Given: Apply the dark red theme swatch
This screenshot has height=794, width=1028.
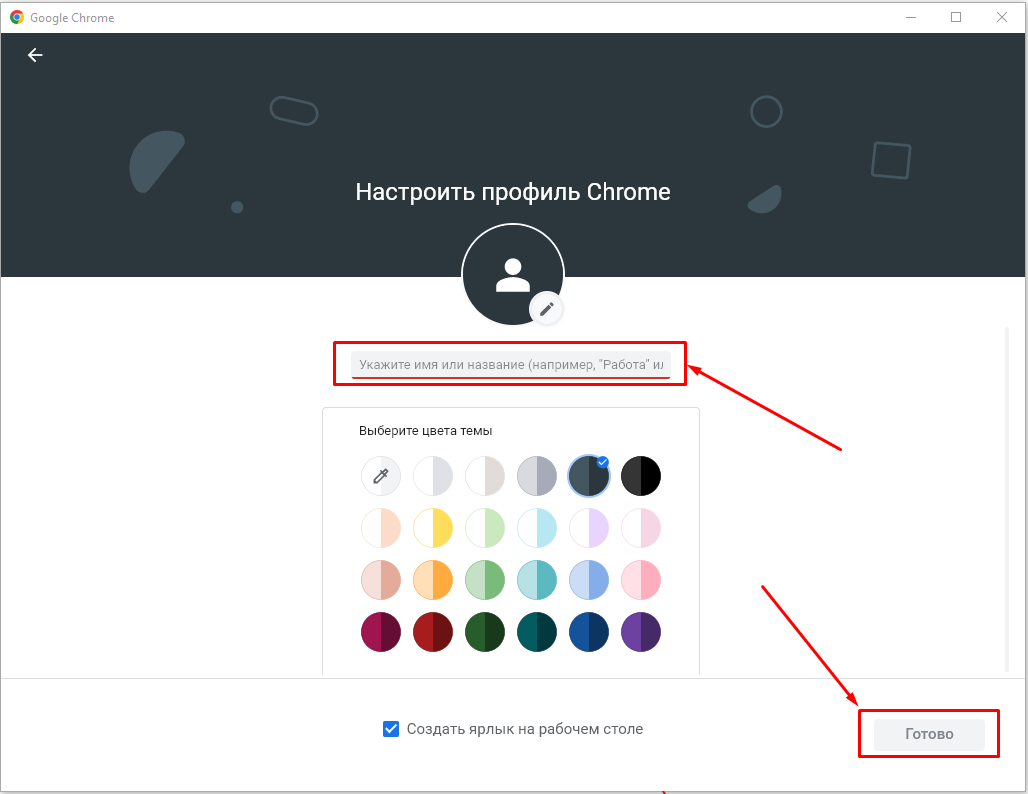Looking at the screenshot, I should (x=433, y=632).
